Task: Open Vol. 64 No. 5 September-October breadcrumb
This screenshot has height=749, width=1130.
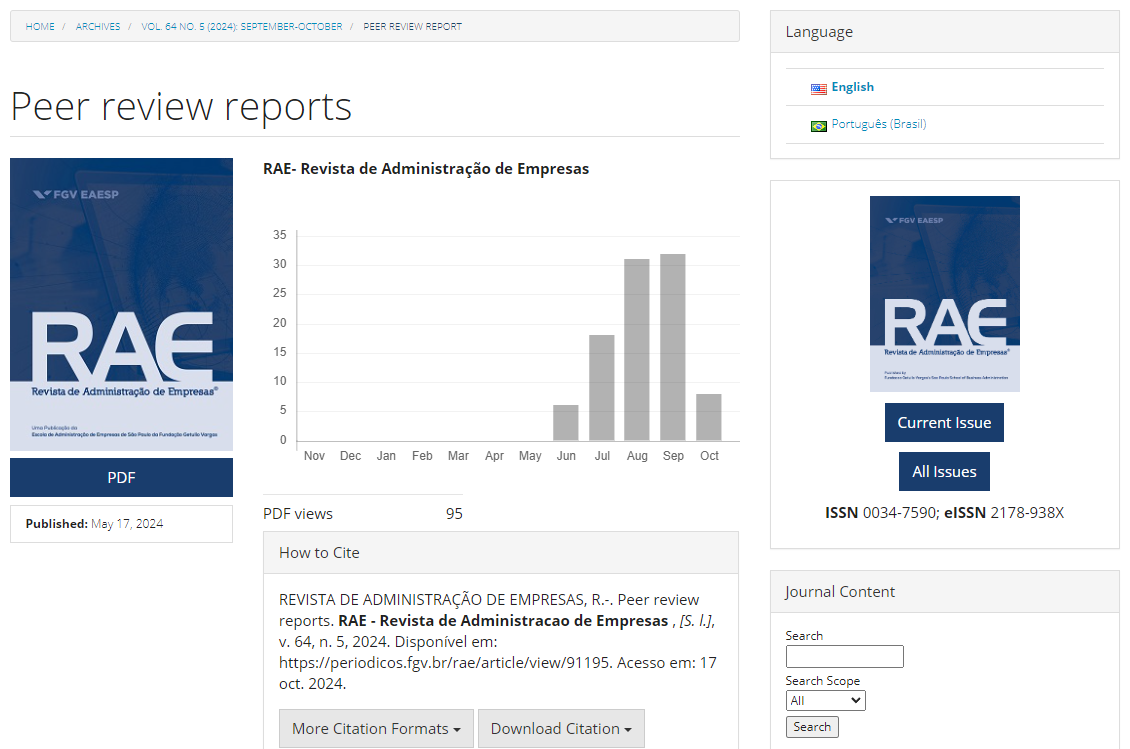Action: click(241, 26)
